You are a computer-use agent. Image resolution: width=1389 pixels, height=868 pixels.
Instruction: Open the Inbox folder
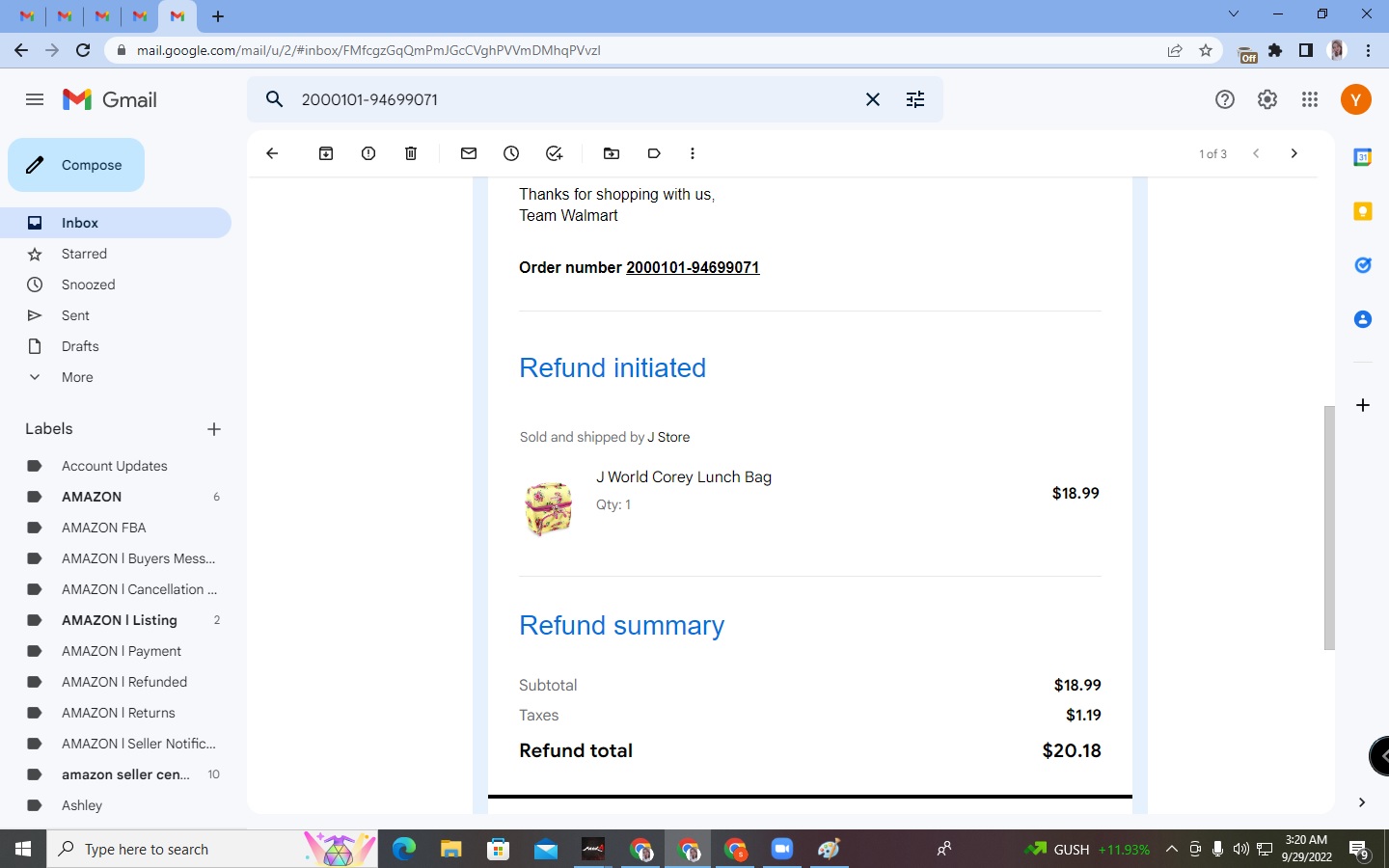(x=116, y=223)
